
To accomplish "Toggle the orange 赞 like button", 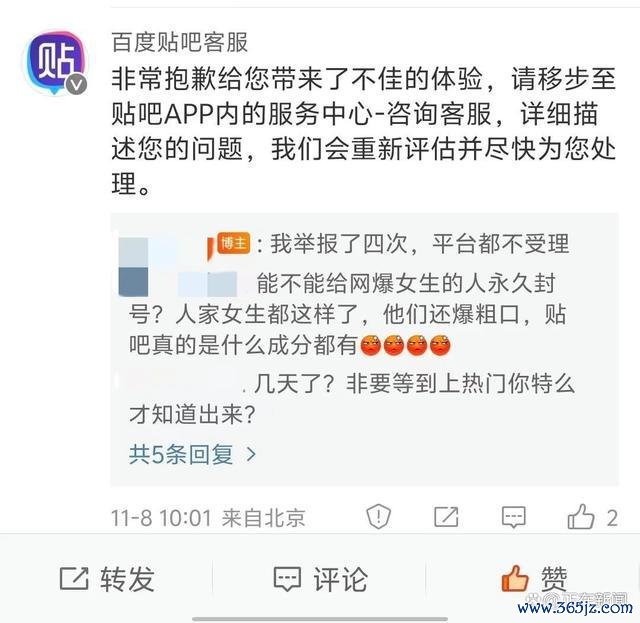I will (534, 578).
